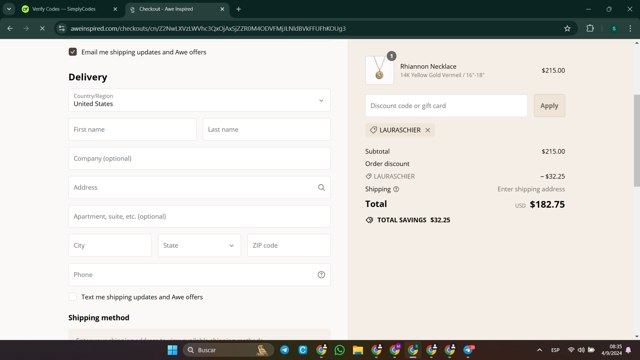Remove the LAURASCHIER discount tag
Viewport: 640px width, 360px height.
(427, 130)
